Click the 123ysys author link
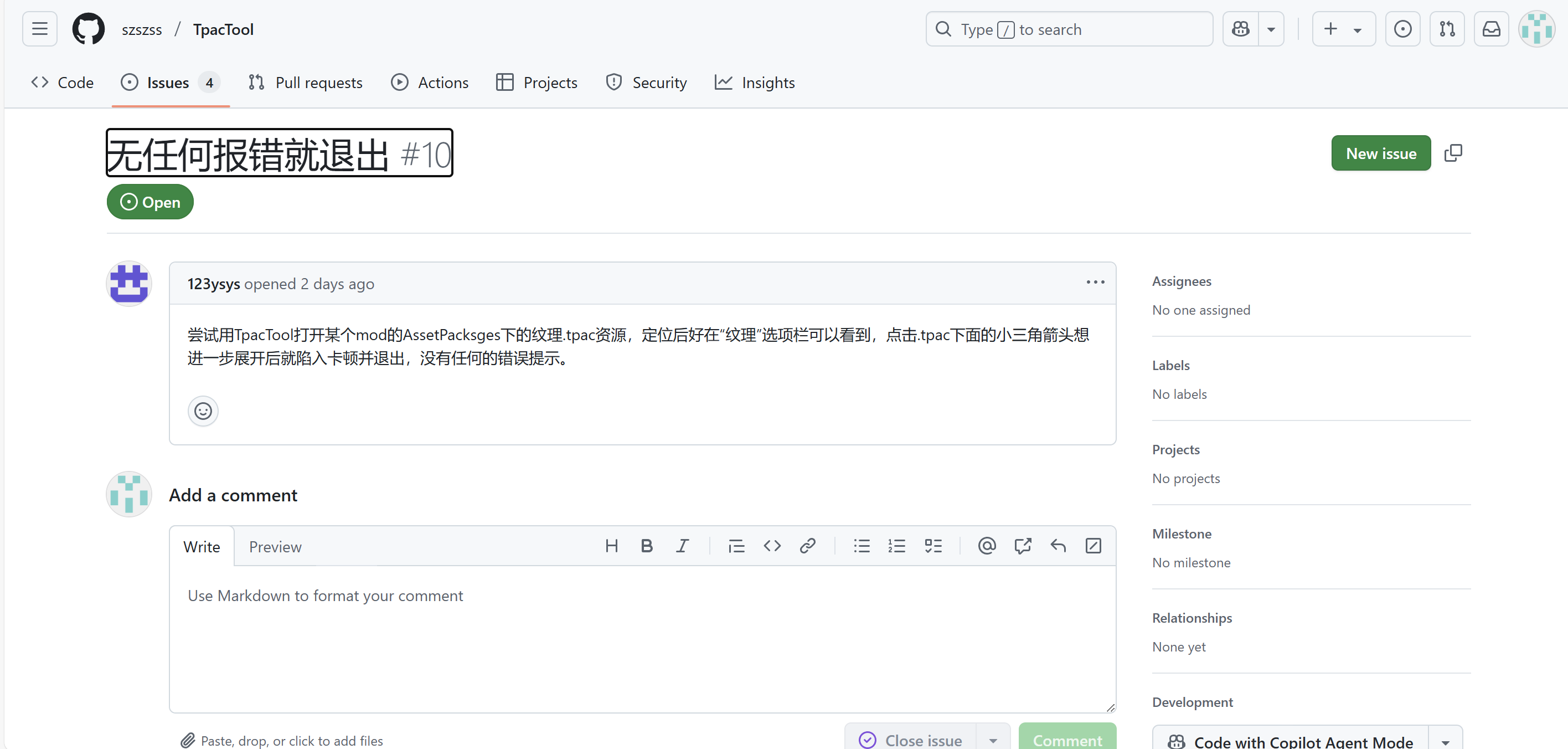Viewport: 1568px width, 749px height. [213, 284]
